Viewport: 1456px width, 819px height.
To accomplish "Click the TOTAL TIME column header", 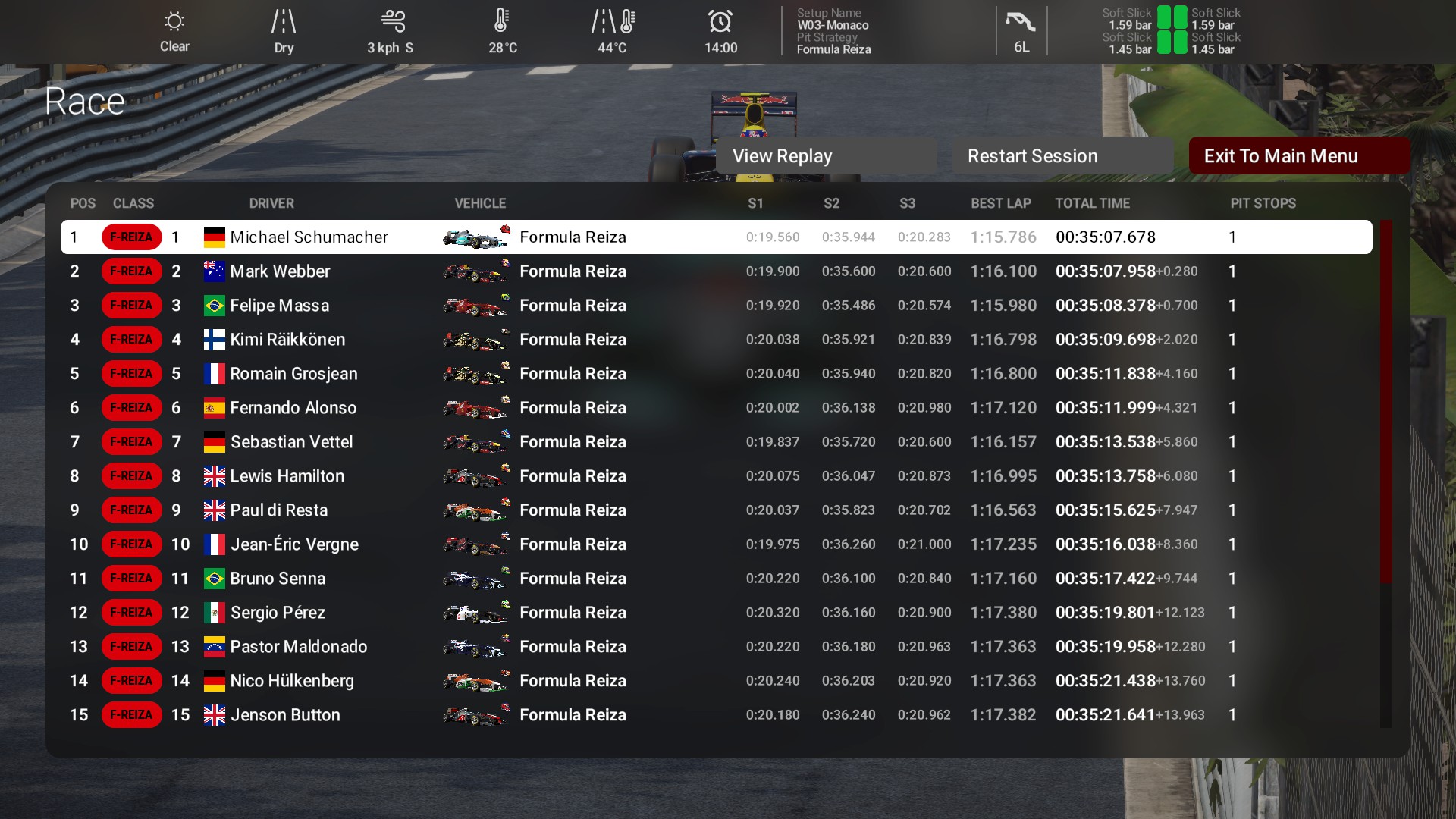I will click(x=1093, y=203).
